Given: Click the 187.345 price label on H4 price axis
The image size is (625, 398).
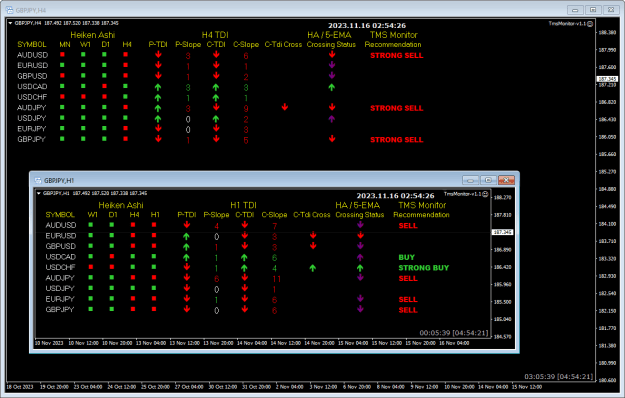Looking at the screenshot, I should pos(607,79).
